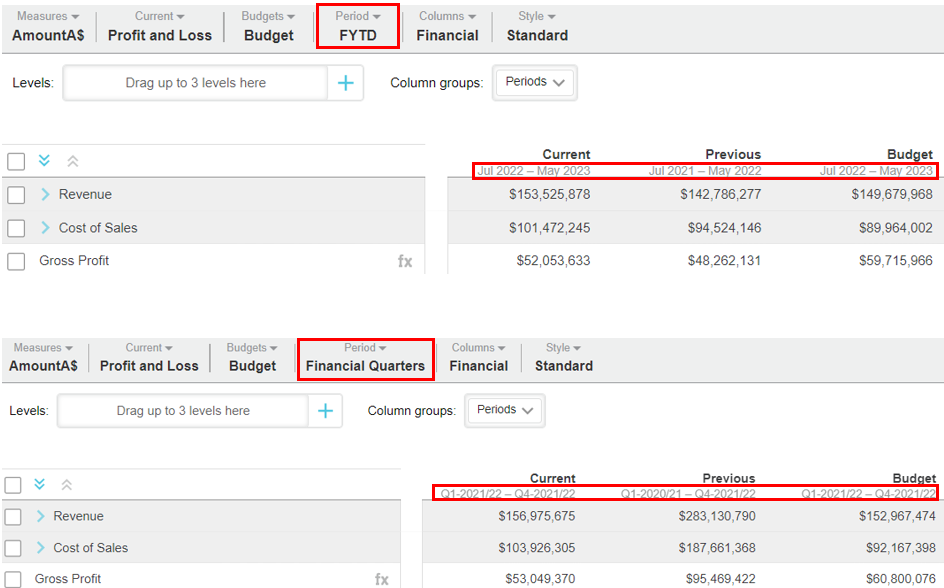Open the top Column groups Periods dropdown

[535, 83]
